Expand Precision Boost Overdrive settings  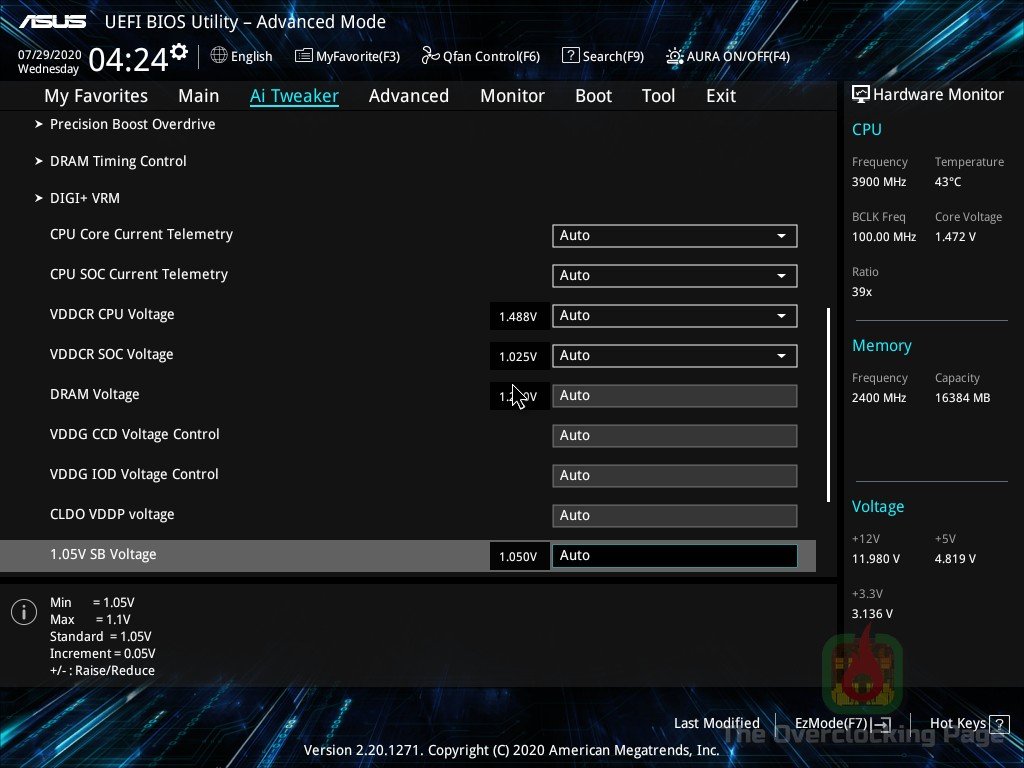pyautogui.click(x=132, y=124)
